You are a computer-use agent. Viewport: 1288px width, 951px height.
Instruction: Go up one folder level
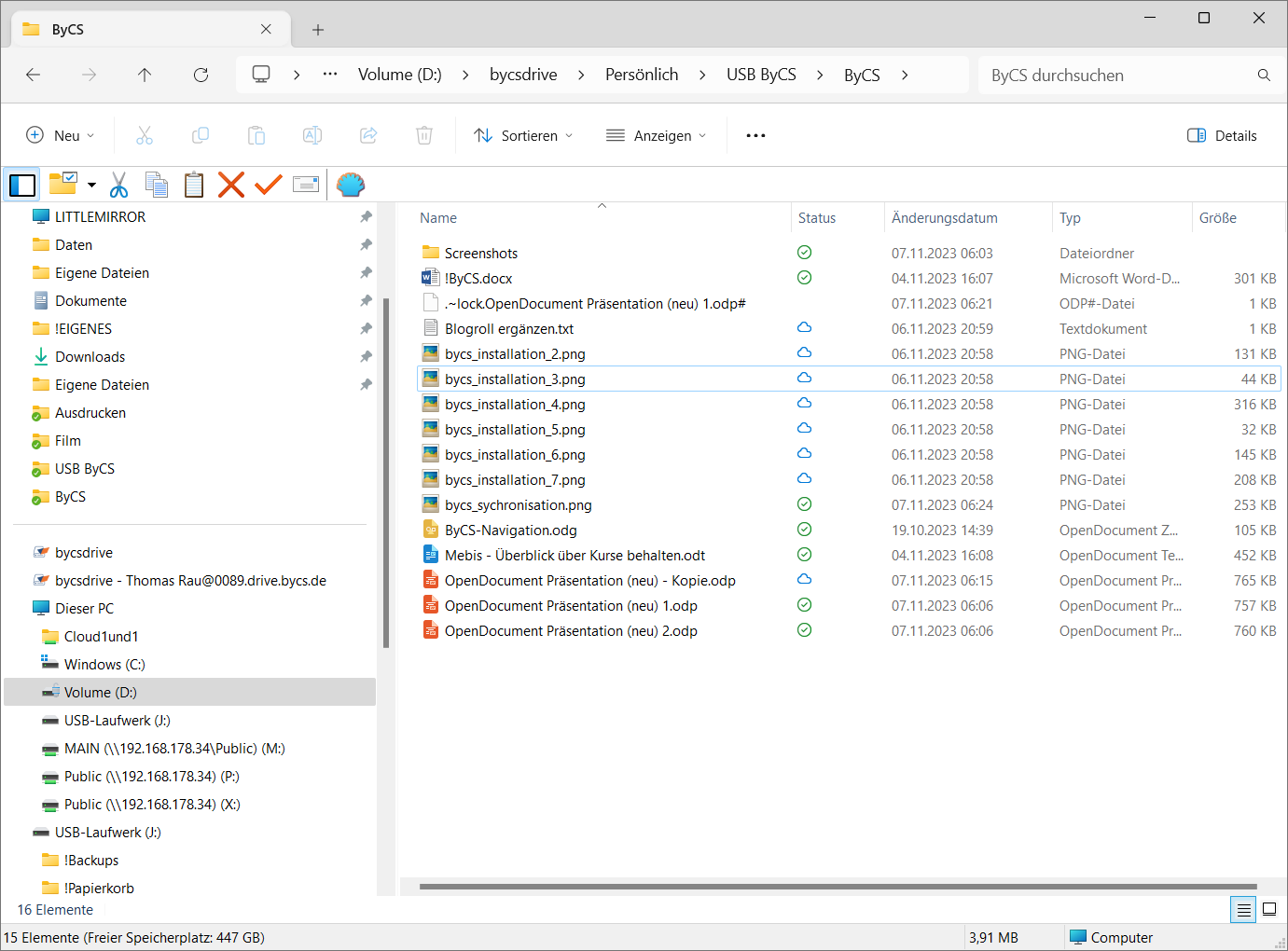145,76
